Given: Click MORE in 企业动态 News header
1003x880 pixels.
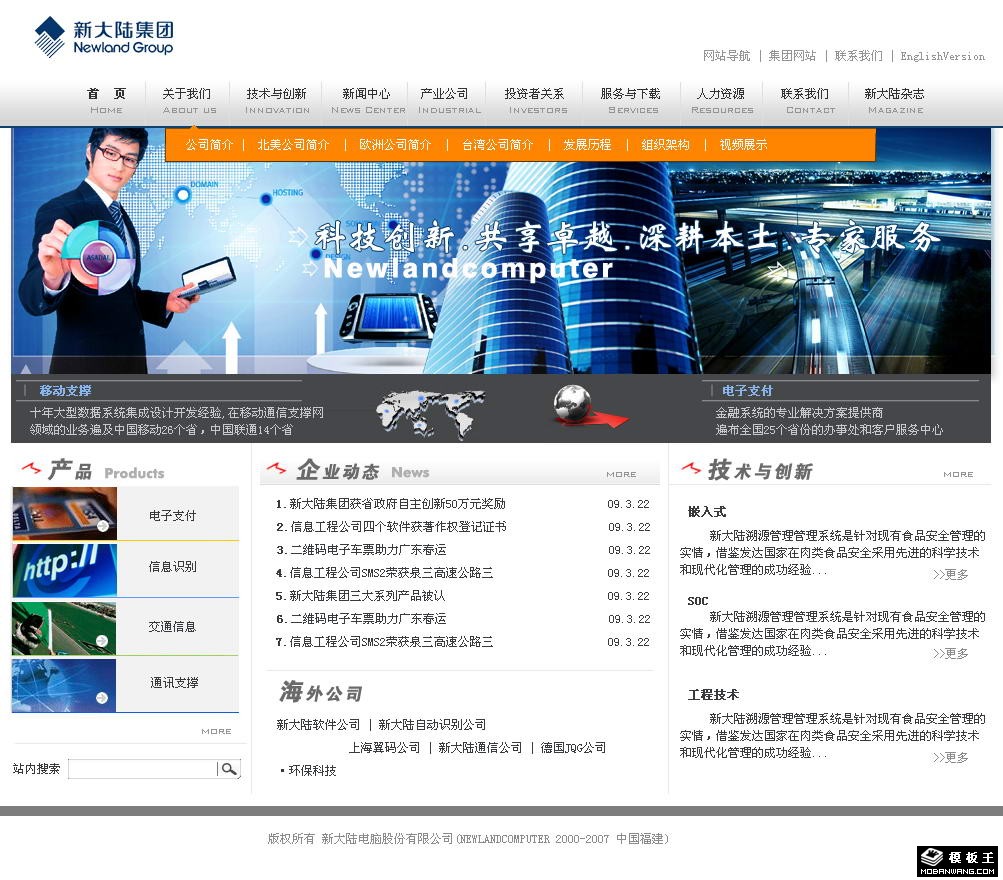Looking at the screenshot, I should pyautogui.click(x=621, y=474).
